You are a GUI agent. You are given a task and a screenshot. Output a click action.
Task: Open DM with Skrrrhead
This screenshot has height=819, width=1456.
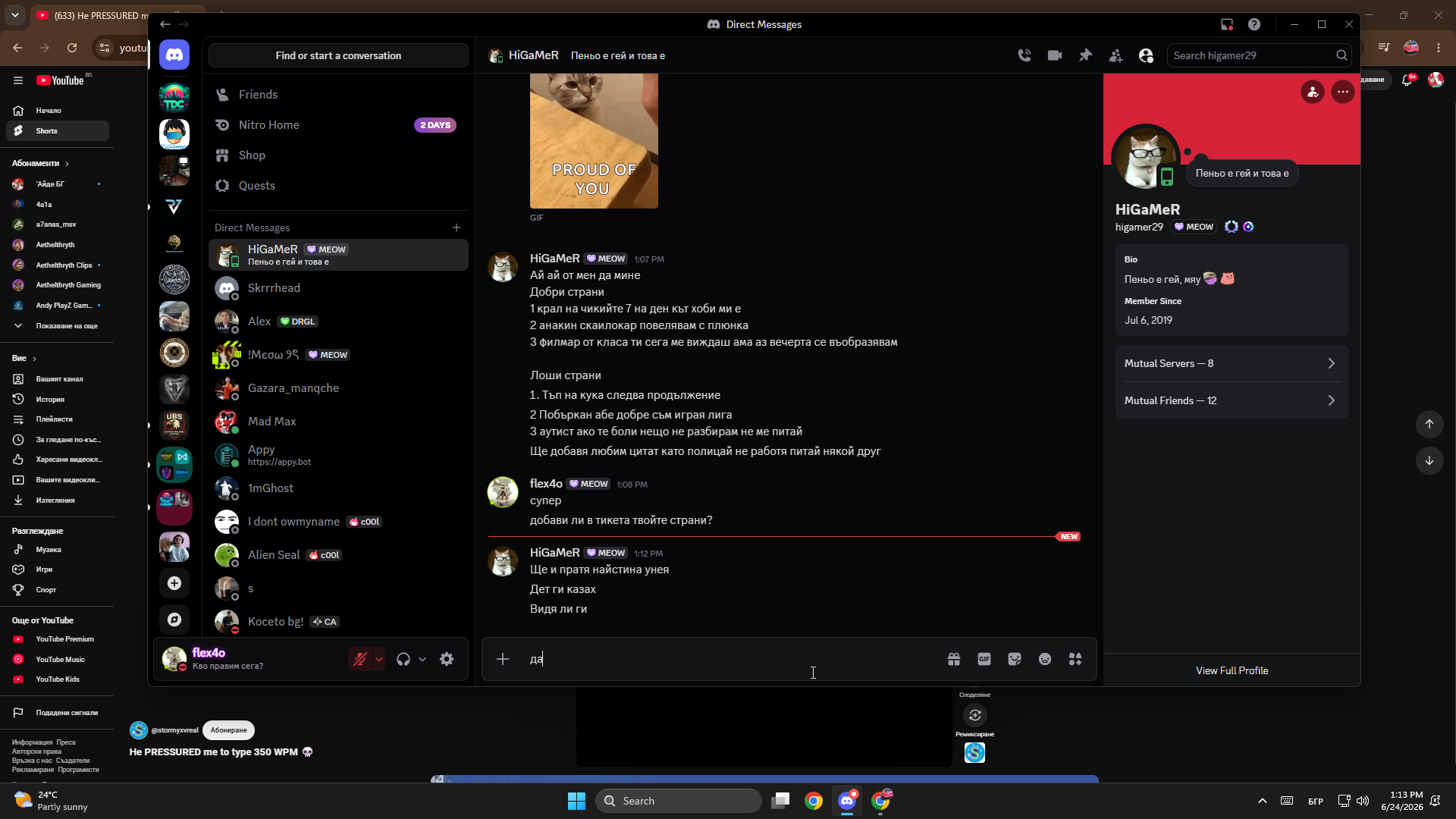(338, 288)
